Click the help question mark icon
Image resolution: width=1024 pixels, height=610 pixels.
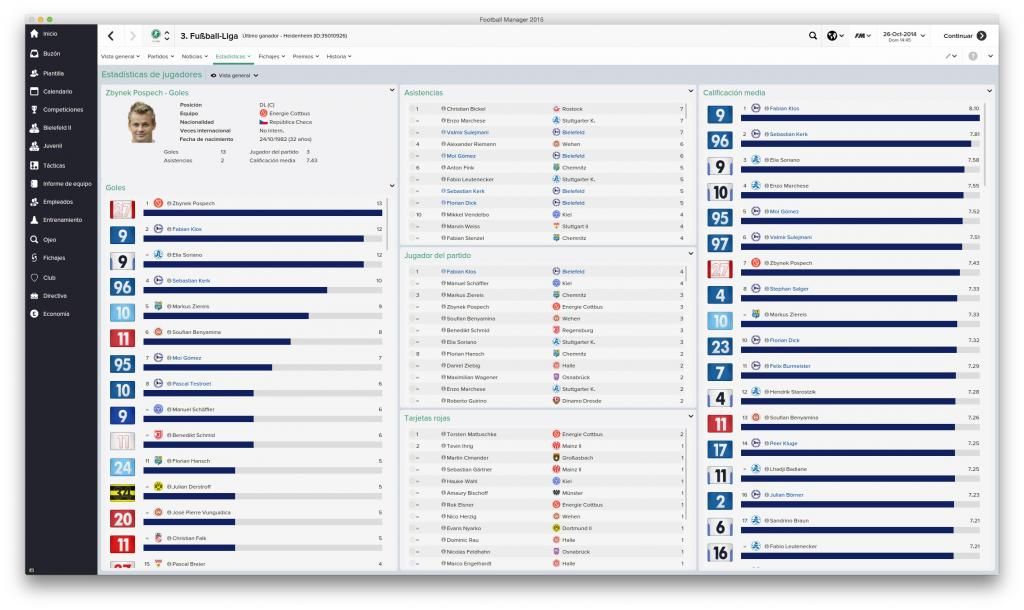pyautogui.click(x=973, y=56)
